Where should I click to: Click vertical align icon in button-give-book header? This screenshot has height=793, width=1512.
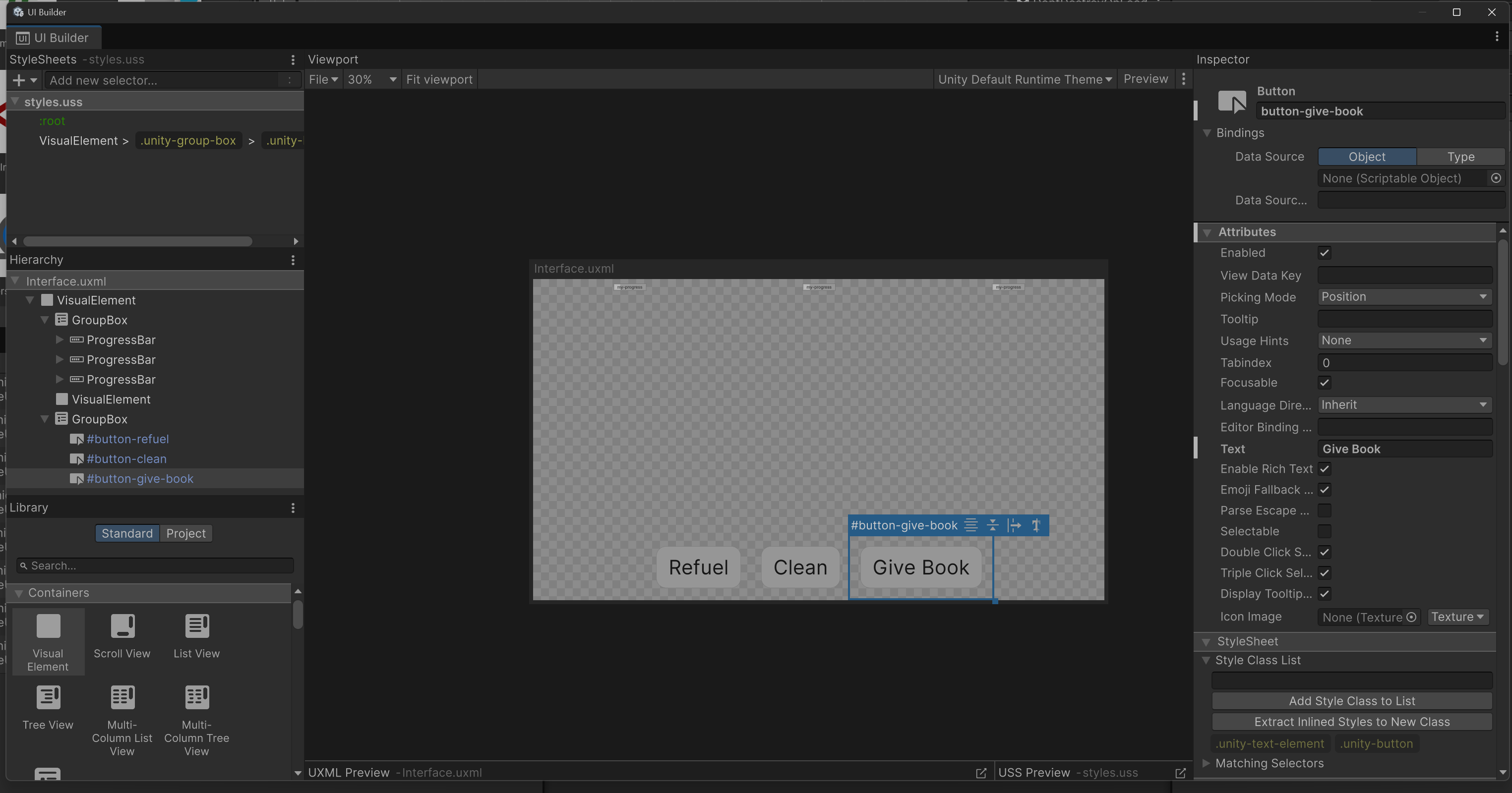click(x=992, y=525)
